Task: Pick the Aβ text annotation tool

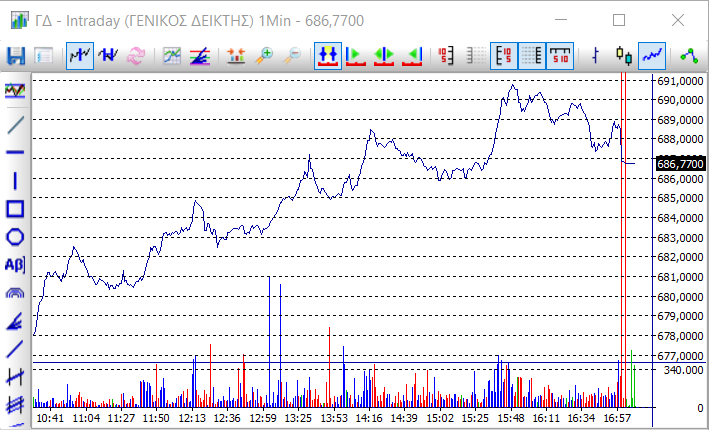Action: (15, 265)
